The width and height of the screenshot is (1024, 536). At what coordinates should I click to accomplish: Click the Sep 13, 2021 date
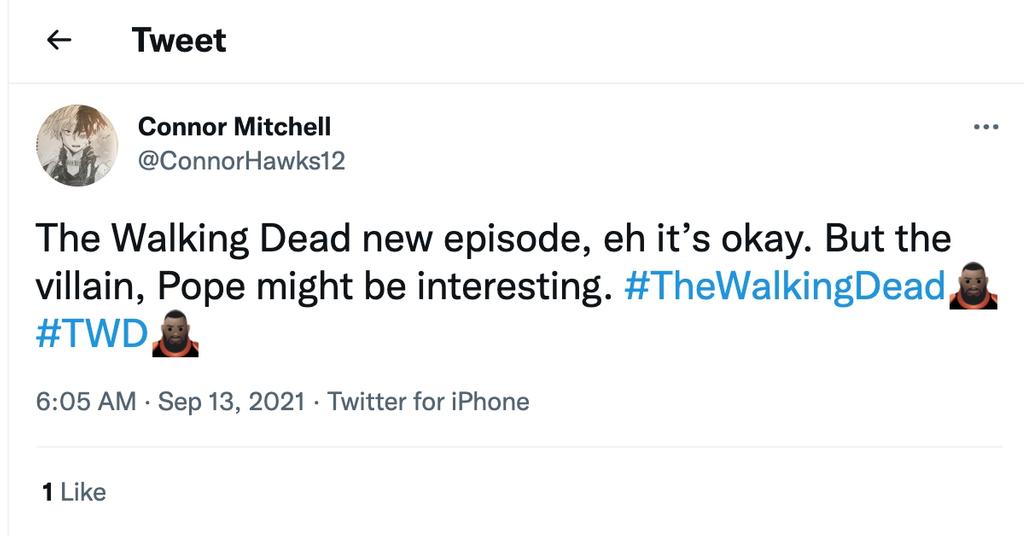[231, 402]
